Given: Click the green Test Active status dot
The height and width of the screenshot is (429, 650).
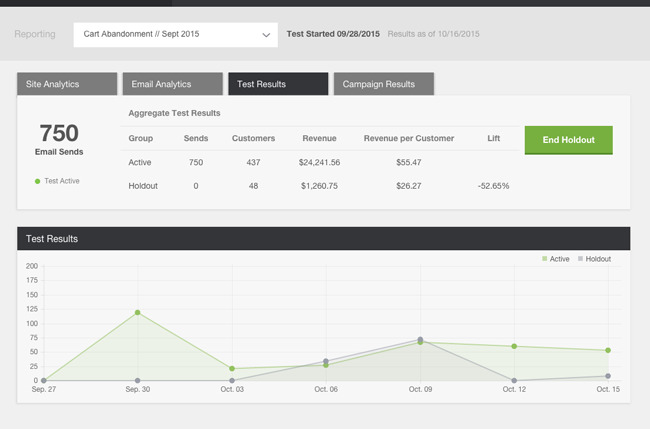Looking at the screenshot, I should pyautogui.click(x=38, y=181).
